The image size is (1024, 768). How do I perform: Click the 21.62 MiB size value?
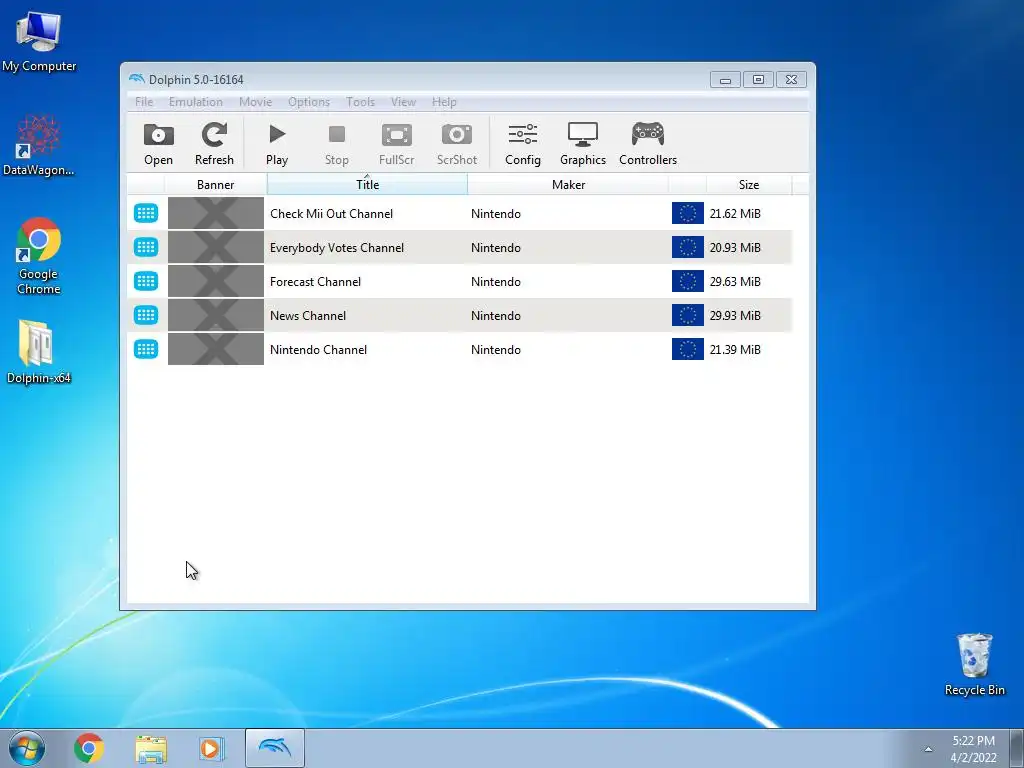(x=735, y=214)
